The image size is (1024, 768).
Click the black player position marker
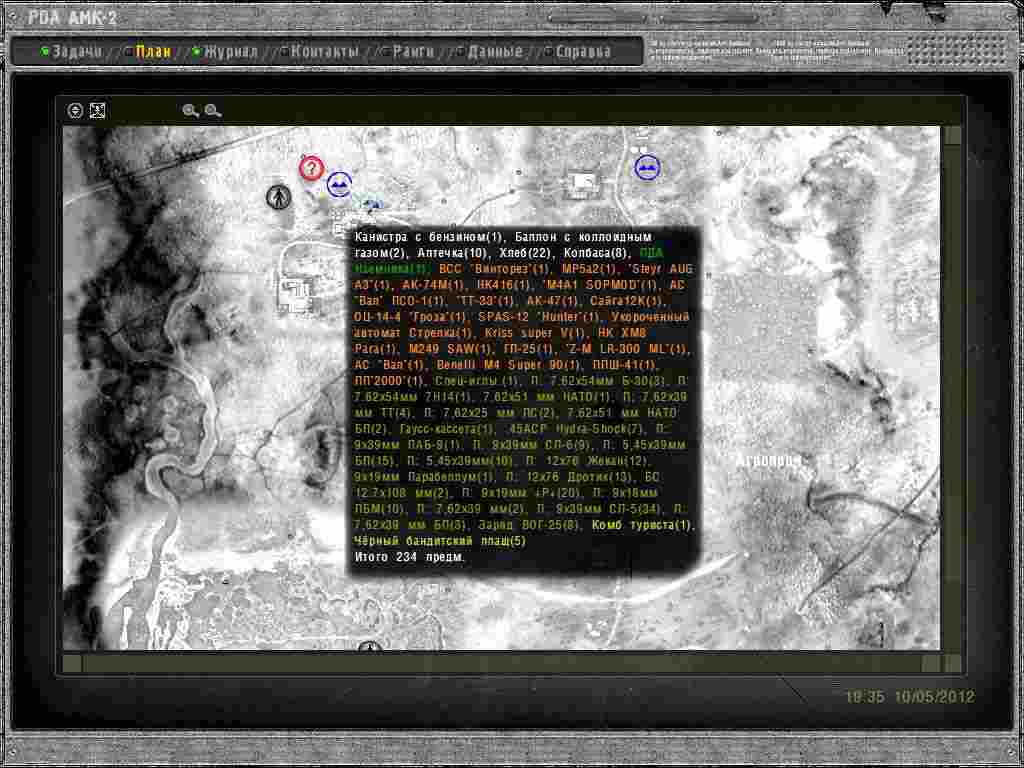click(x=279, y=197)
